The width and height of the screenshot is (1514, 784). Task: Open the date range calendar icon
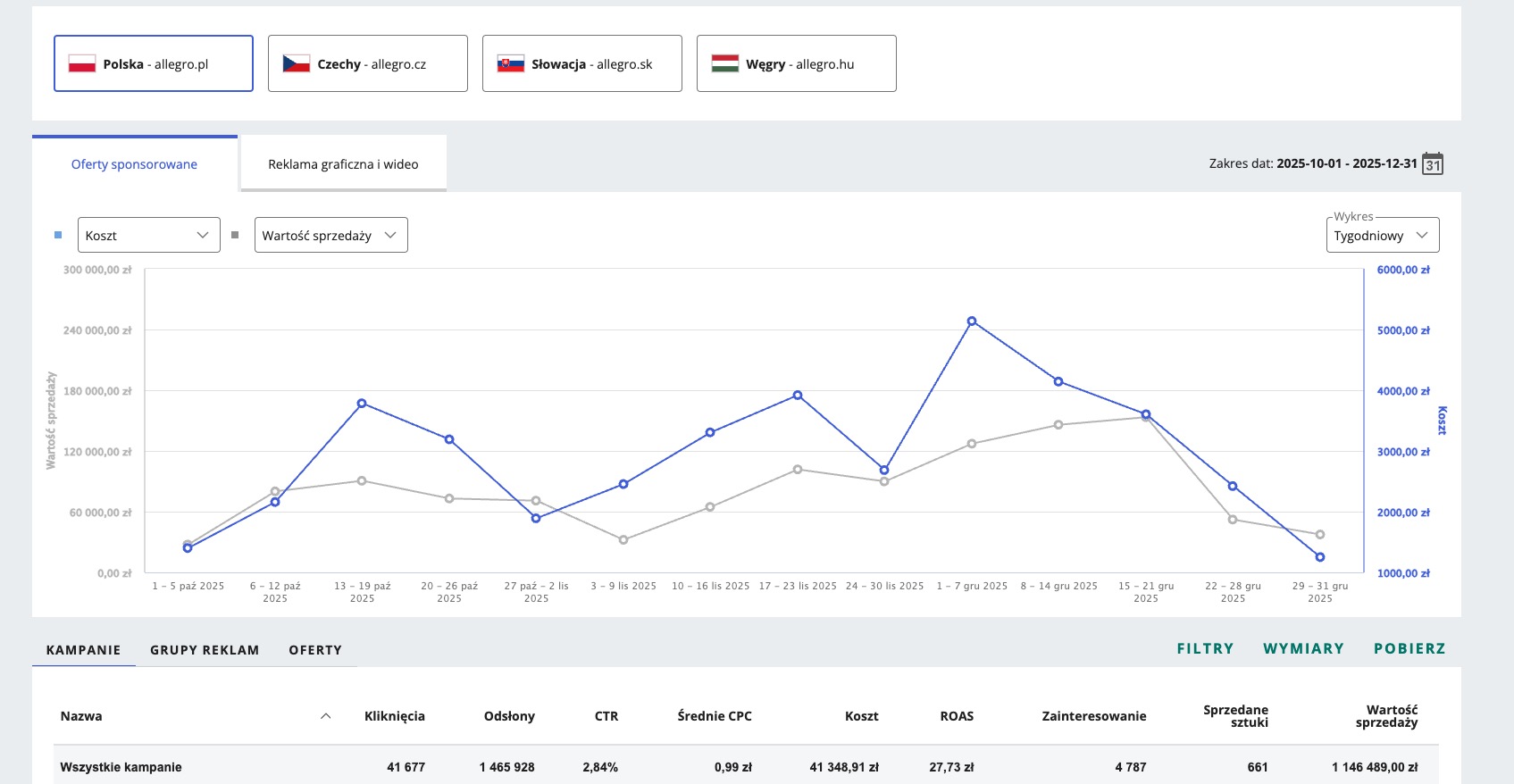1432,164
